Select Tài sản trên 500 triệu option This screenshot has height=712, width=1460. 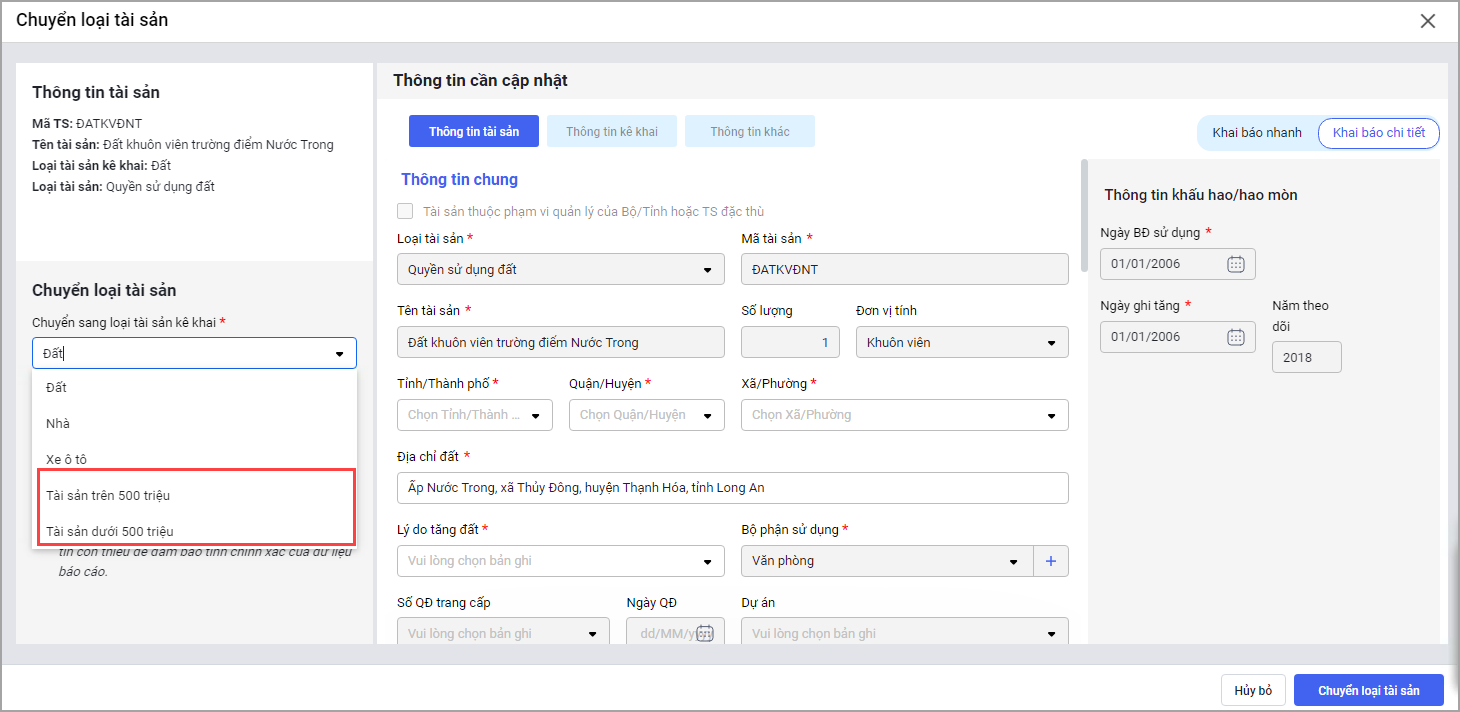101,495
